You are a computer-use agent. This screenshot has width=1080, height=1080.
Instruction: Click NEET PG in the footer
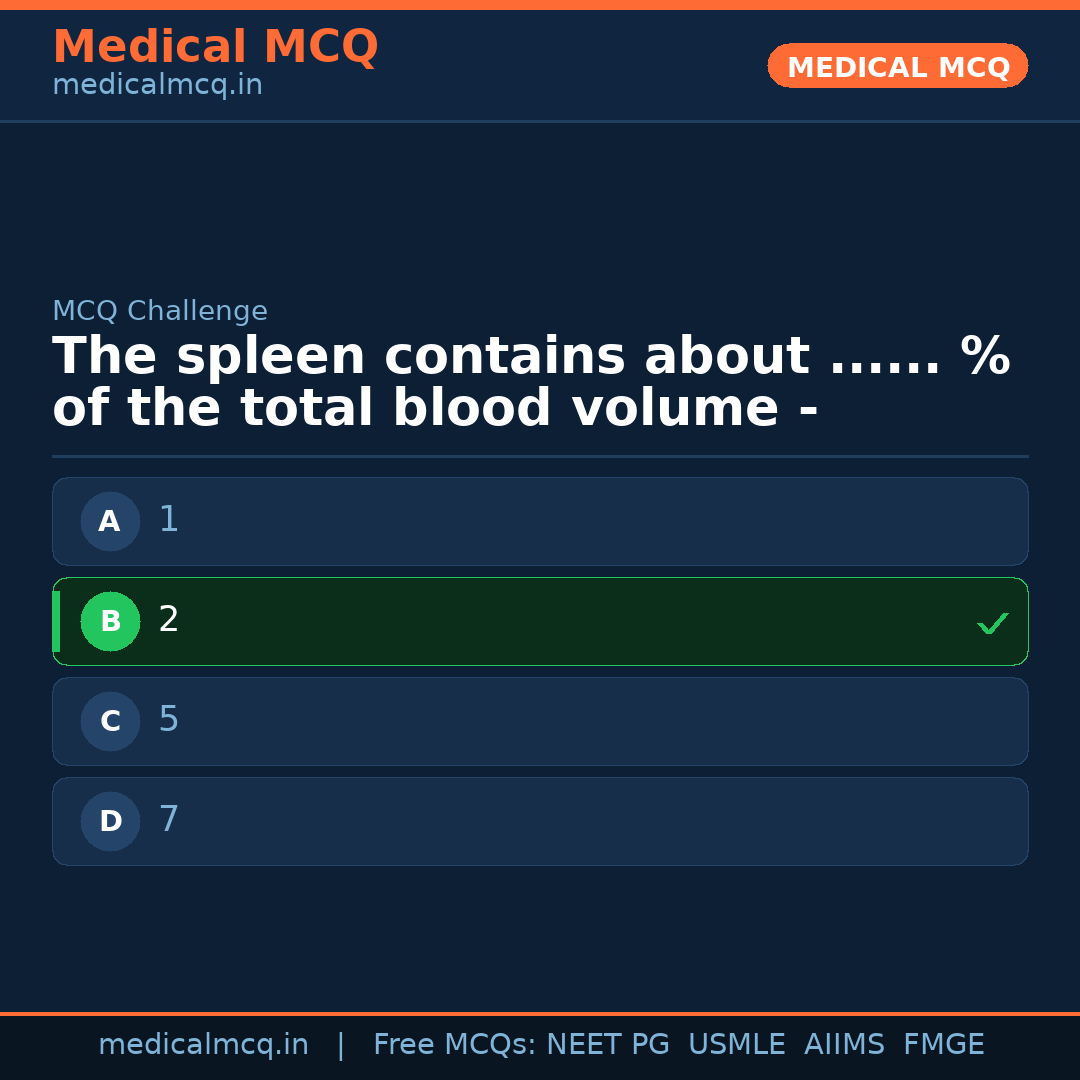point(608,1045)
